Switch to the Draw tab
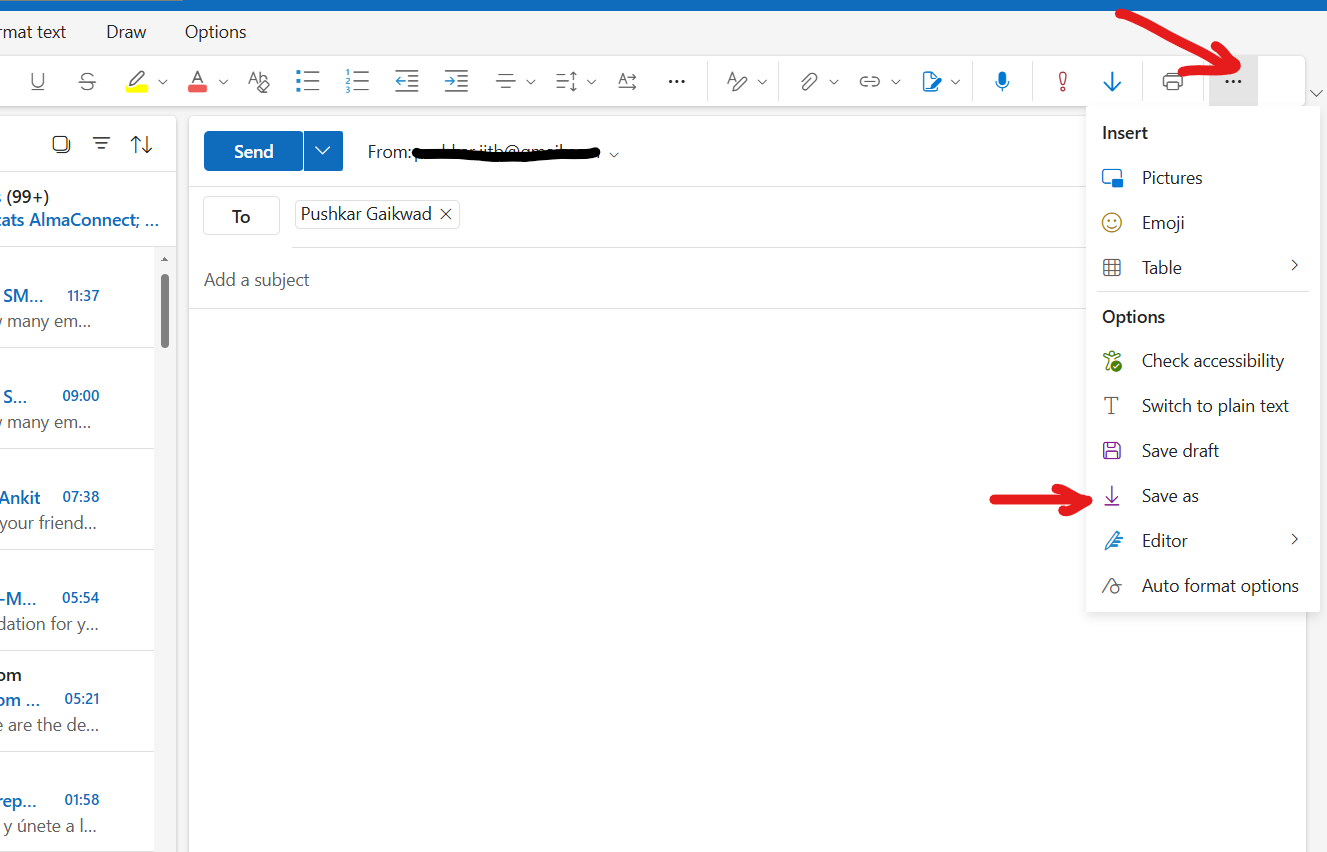The image size is (1327, 852). click(126, 31)
